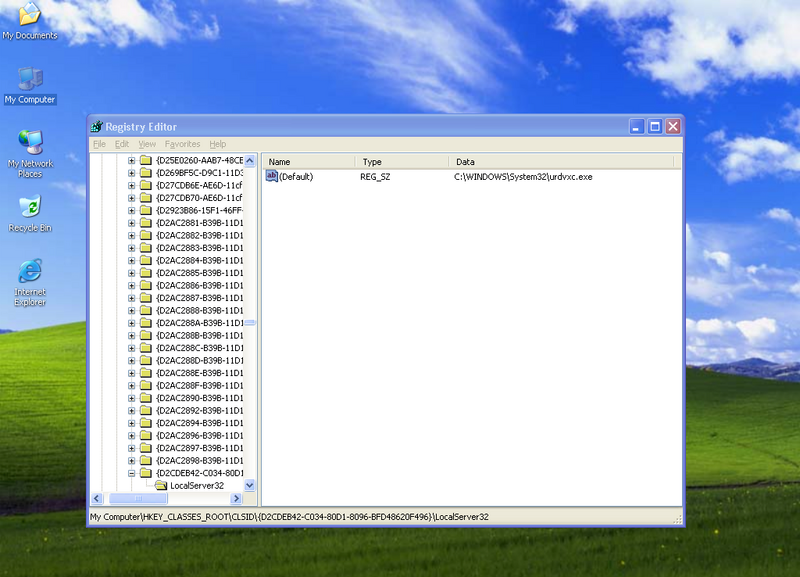The width and height of the screenshot is (800, 577).
Task: Click the tree vertical scrollbar thumb
Action: coord(249,322)
